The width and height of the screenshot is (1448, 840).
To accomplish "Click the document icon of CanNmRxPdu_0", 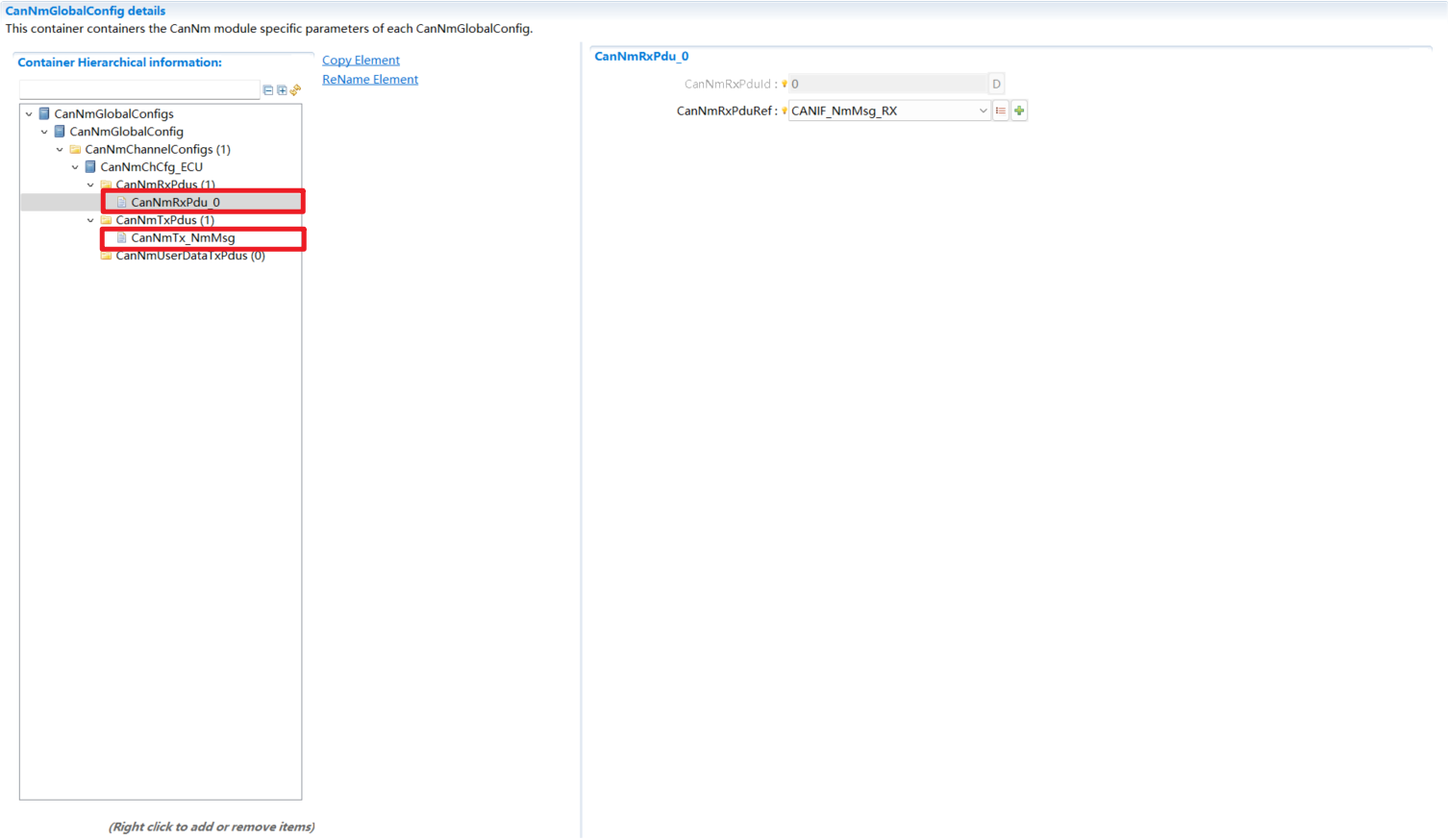I will coord(120,202).
